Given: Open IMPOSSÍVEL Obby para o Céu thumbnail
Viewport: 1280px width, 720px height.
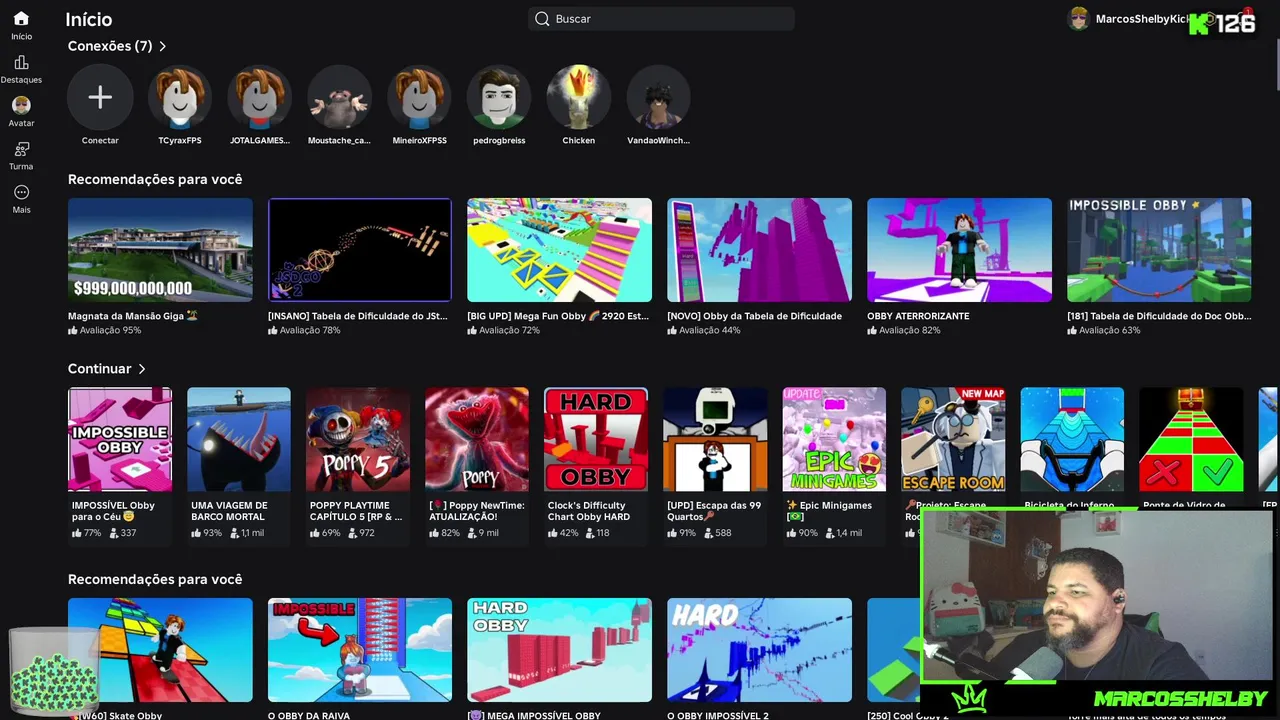Looking at the screenshot, I should tap(120, 440).
